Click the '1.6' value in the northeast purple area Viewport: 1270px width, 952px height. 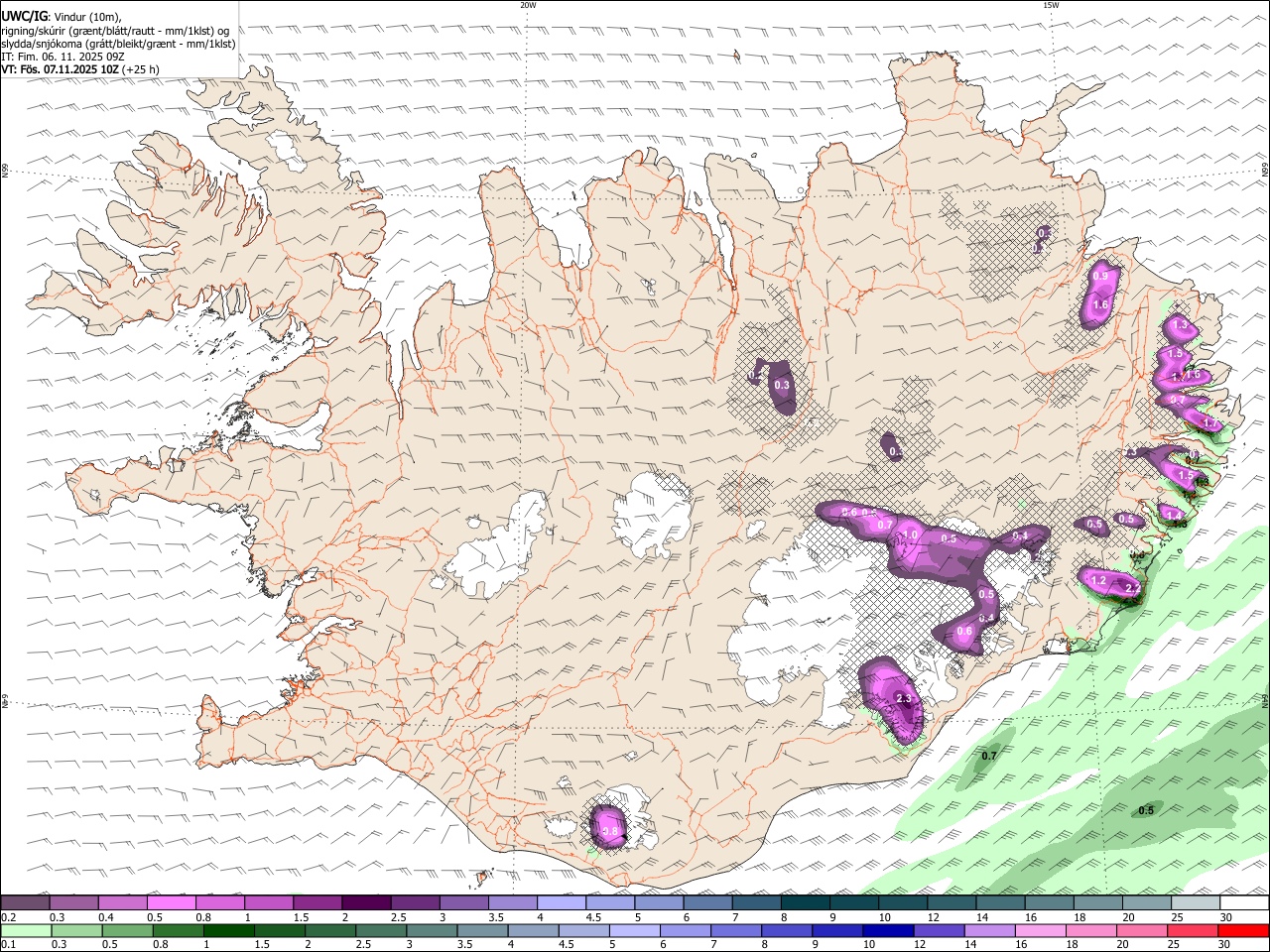coord(1100,305)
